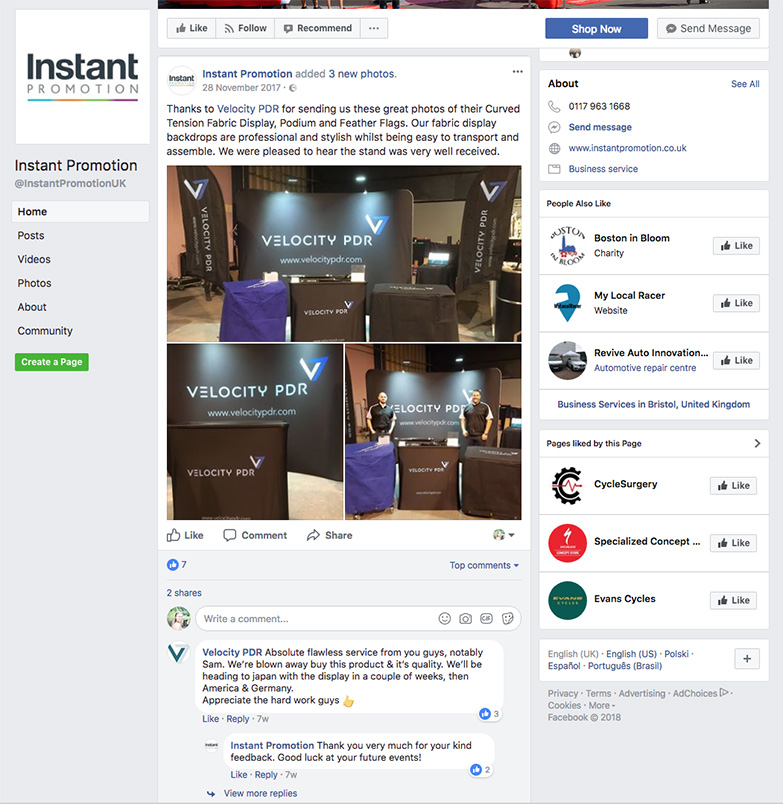Click the Send Message button
The width and height of the screenshot is (783, 804).
[x=708, y=29]
